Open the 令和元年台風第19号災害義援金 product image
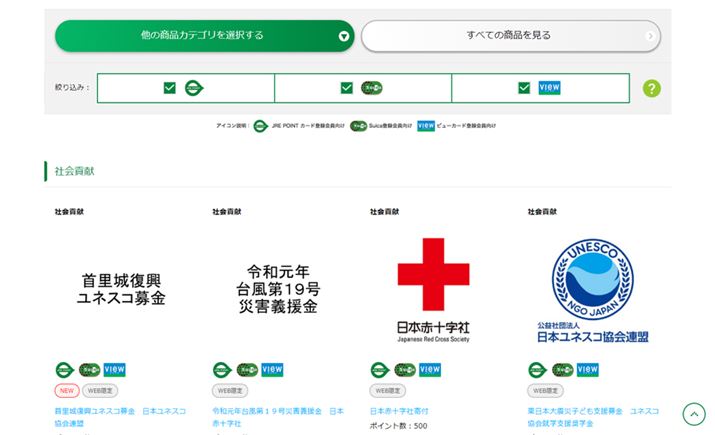 pyautogui.click(x=278, y=289)
